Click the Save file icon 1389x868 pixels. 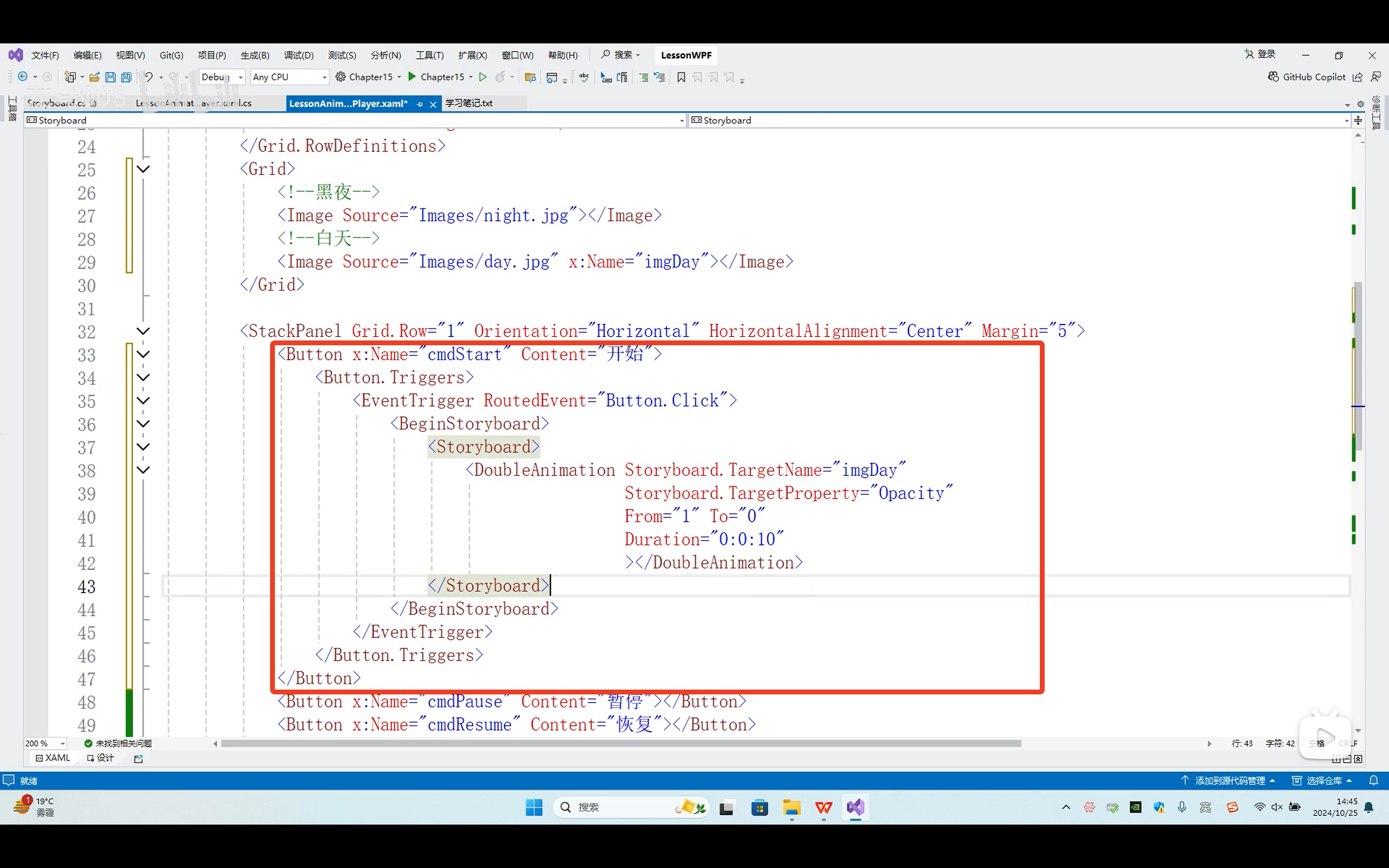point(111,77)
